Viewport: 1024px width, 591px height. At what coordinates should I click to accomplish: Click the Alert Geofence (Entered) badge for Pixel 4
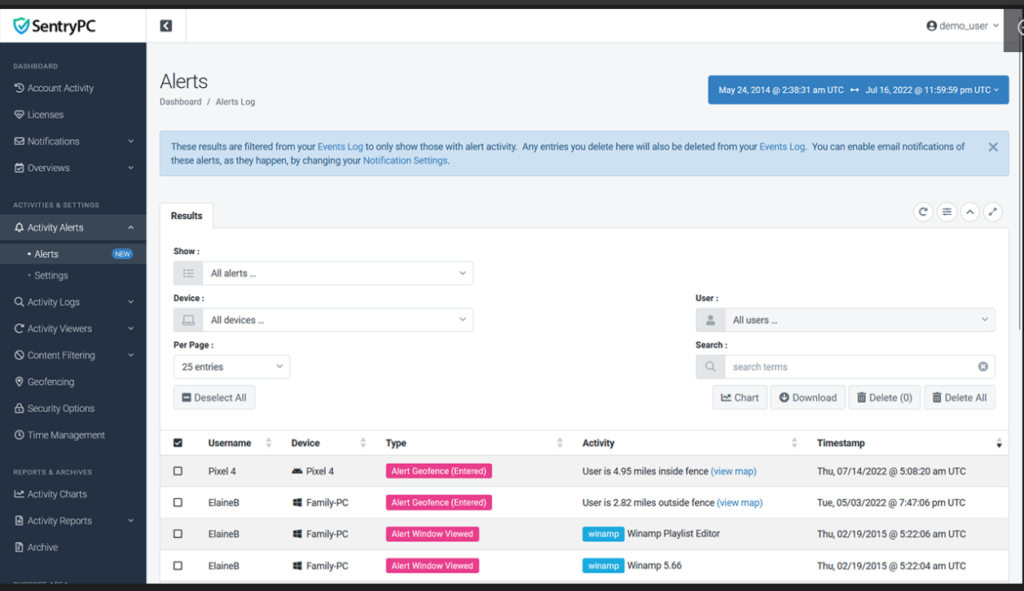[439, 471]
